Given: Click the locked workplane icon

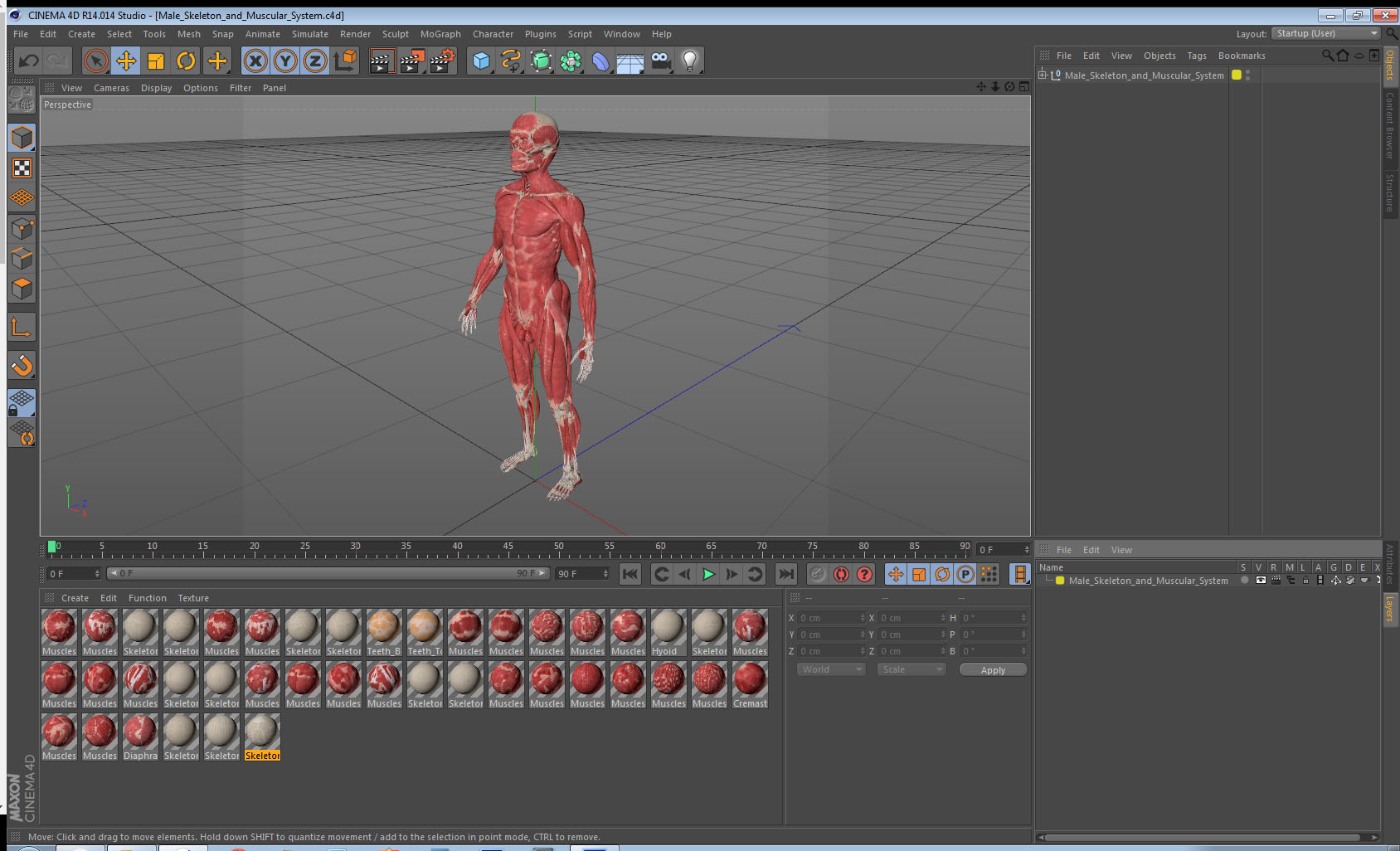Looking at the screenshot, I should coord(22,403).
